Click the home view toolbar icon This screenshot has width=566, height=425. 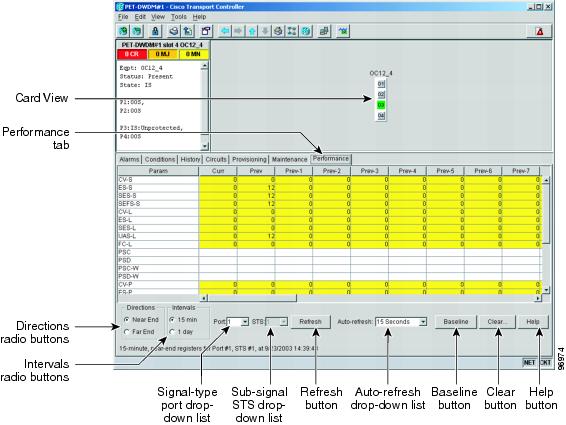[x=278, y=31]
